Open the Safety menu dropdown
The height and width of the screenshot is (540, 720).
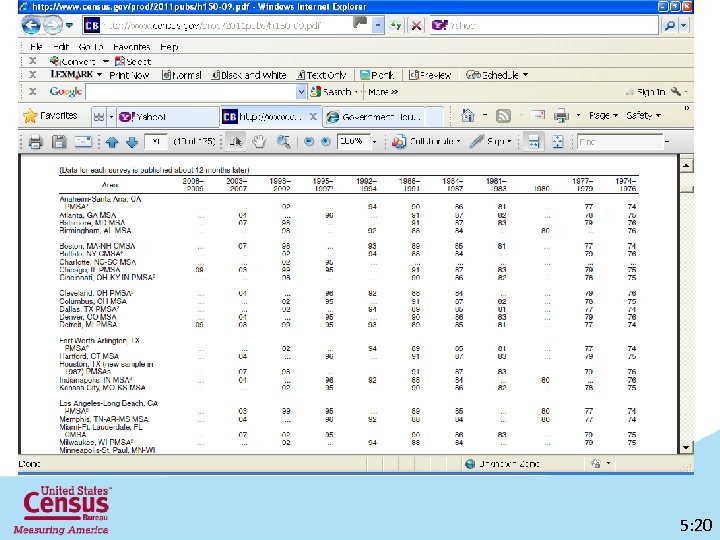point(643,116)
